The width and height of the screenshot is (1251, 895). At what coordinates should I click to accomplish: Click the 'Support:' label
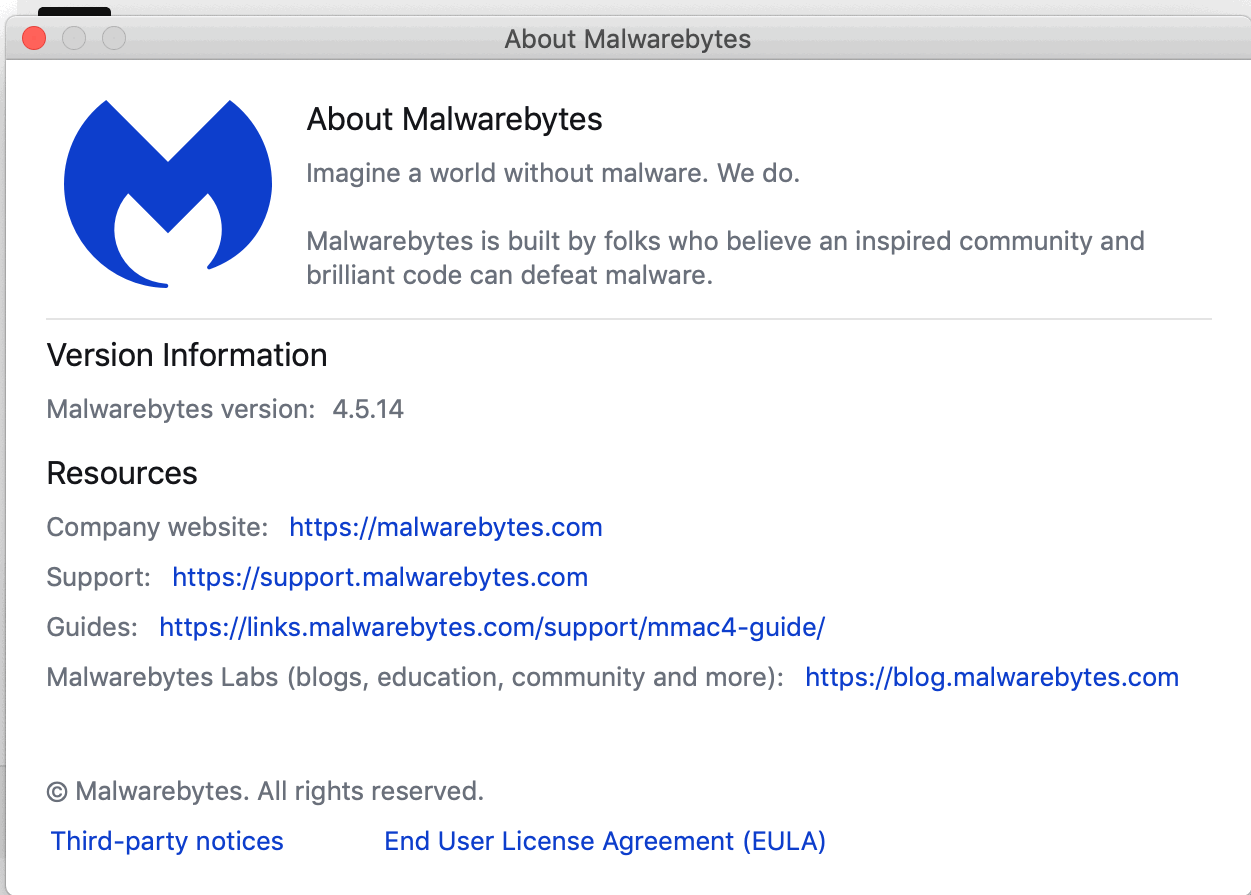tap(98, 577)
